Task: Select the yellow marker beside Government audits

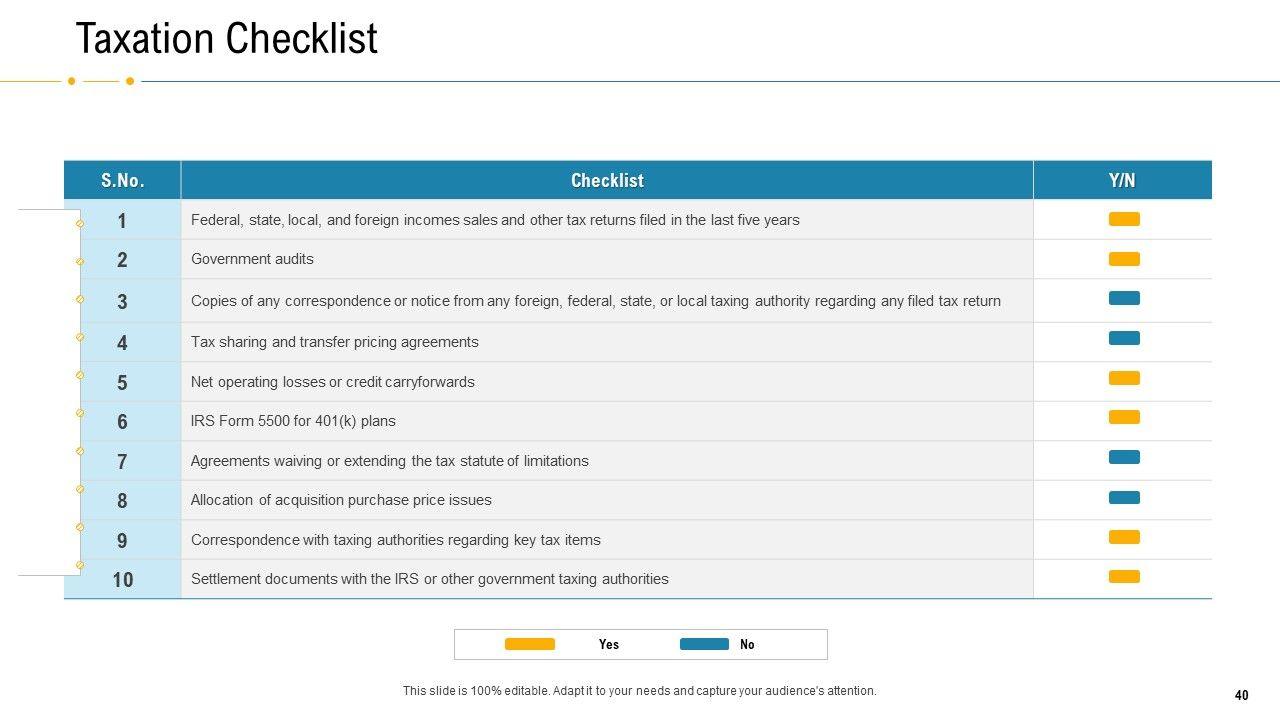Action: click(1124, 259)
